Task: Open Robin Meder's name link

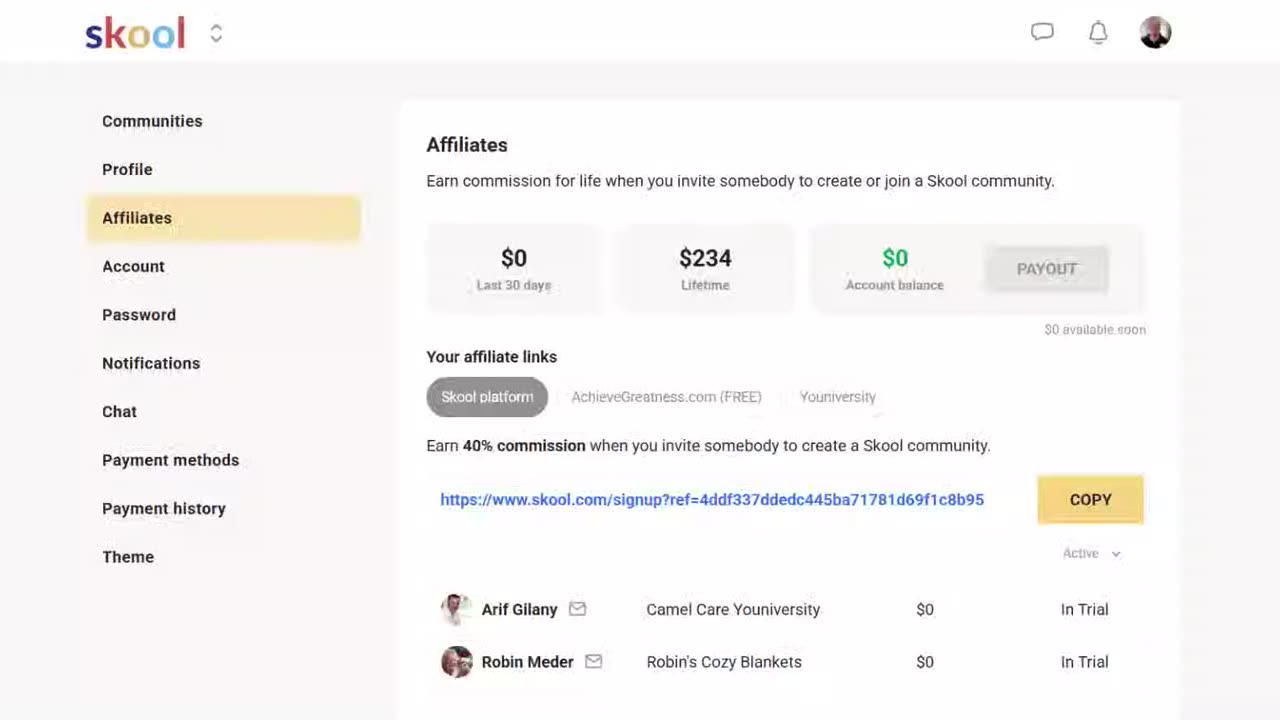Action: point(527,662)
